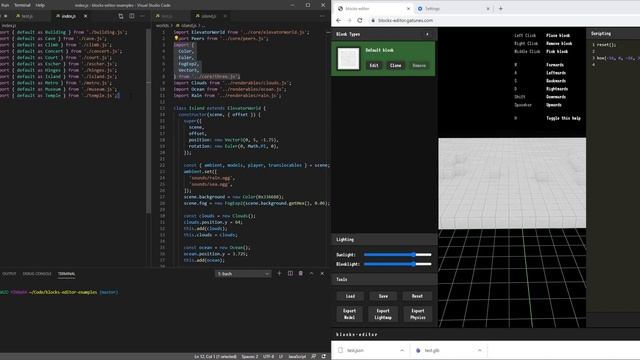Click the Export Lightmap button

tap(383, 314)
